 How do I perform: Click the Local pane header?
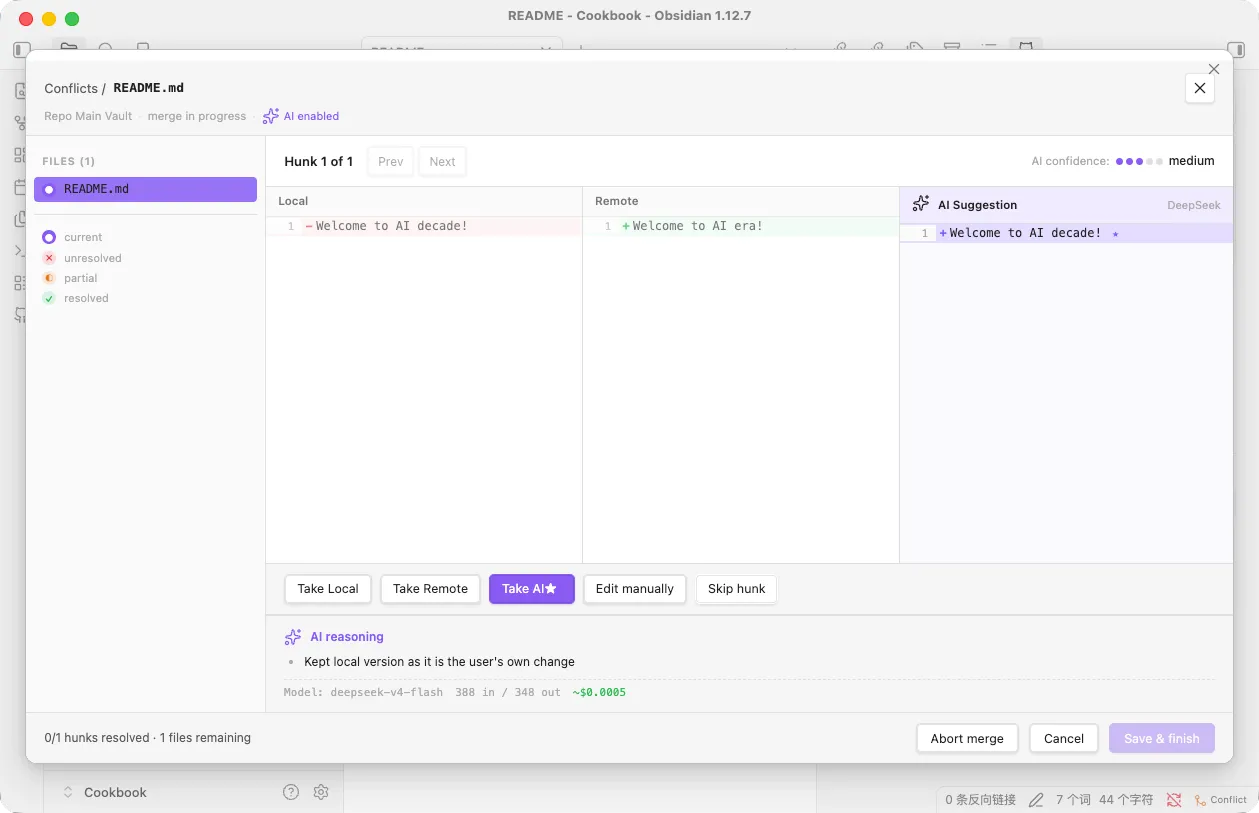(424, 201)
